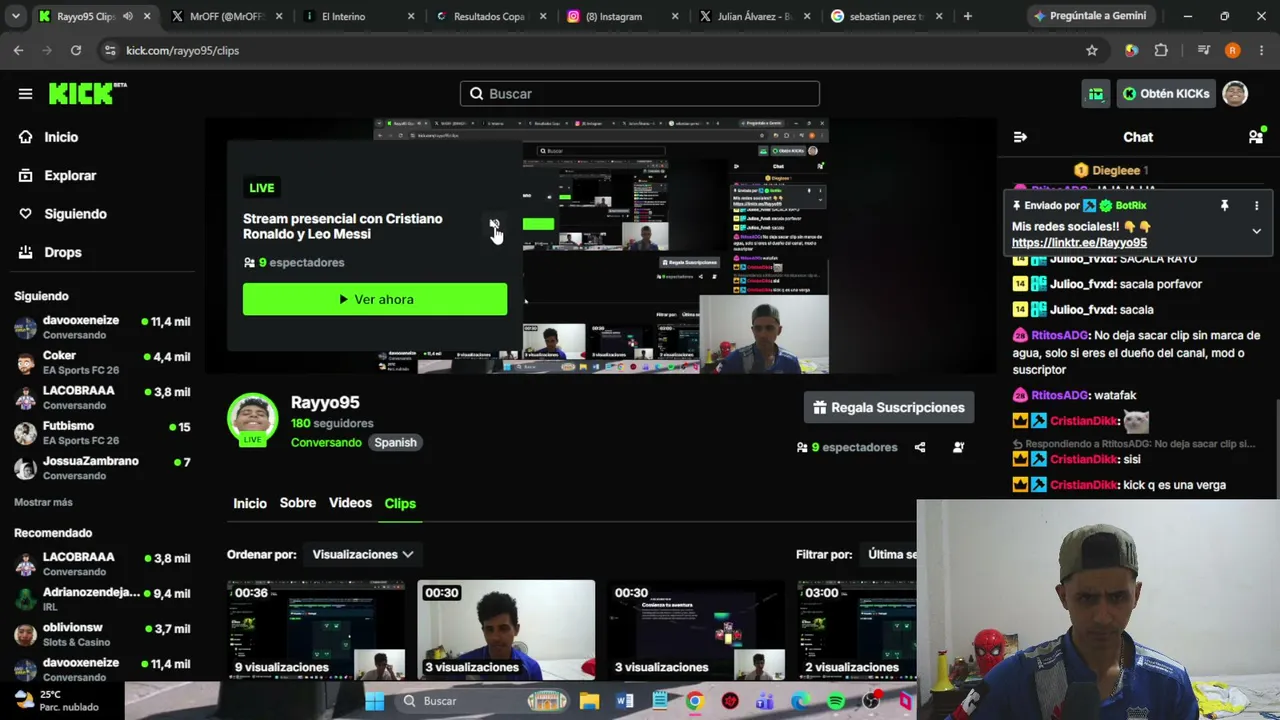Open RtitosADG reply context in chat

coord(1135,443)
